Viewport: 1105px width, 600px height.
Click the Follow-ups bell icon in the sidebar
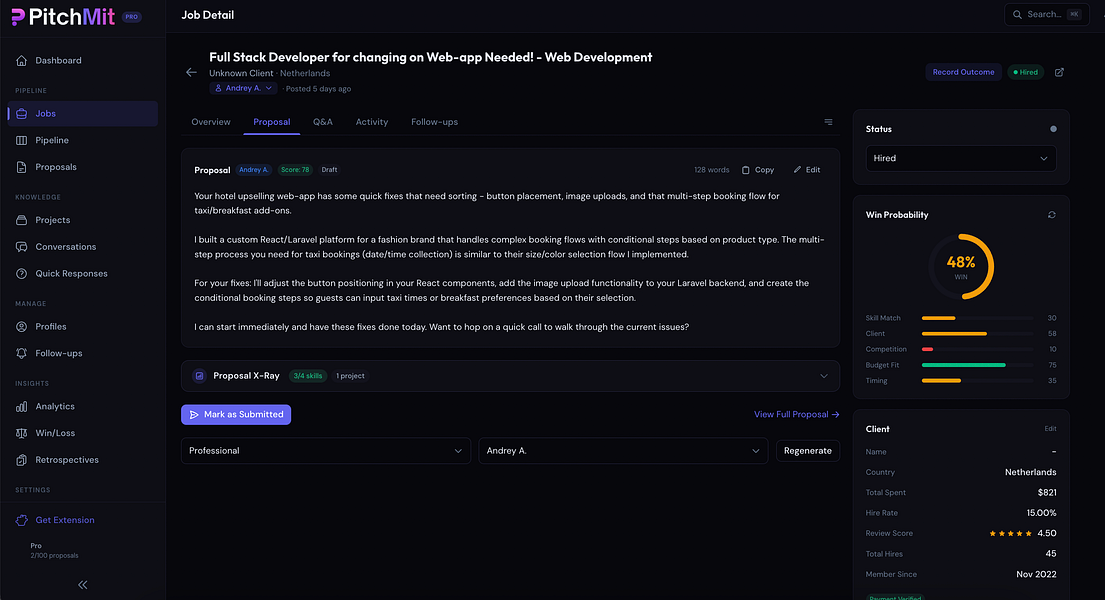22,353
